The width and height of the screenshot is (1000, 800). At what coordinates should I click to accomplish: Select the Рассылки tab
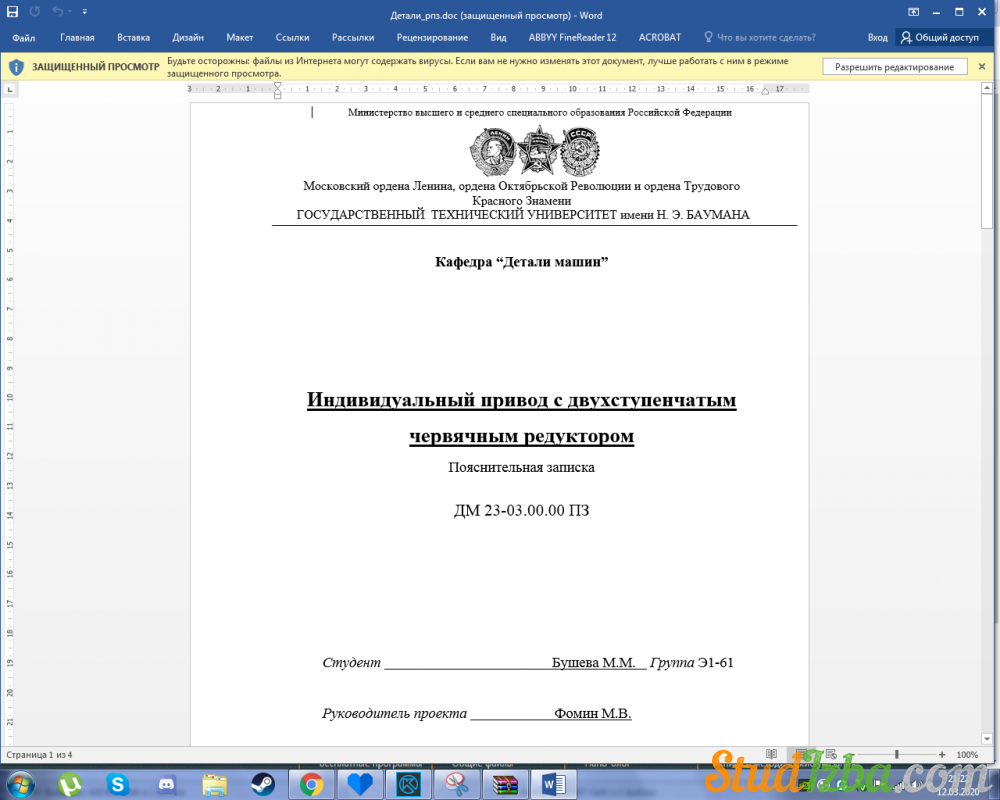click(x=353, y=38)
